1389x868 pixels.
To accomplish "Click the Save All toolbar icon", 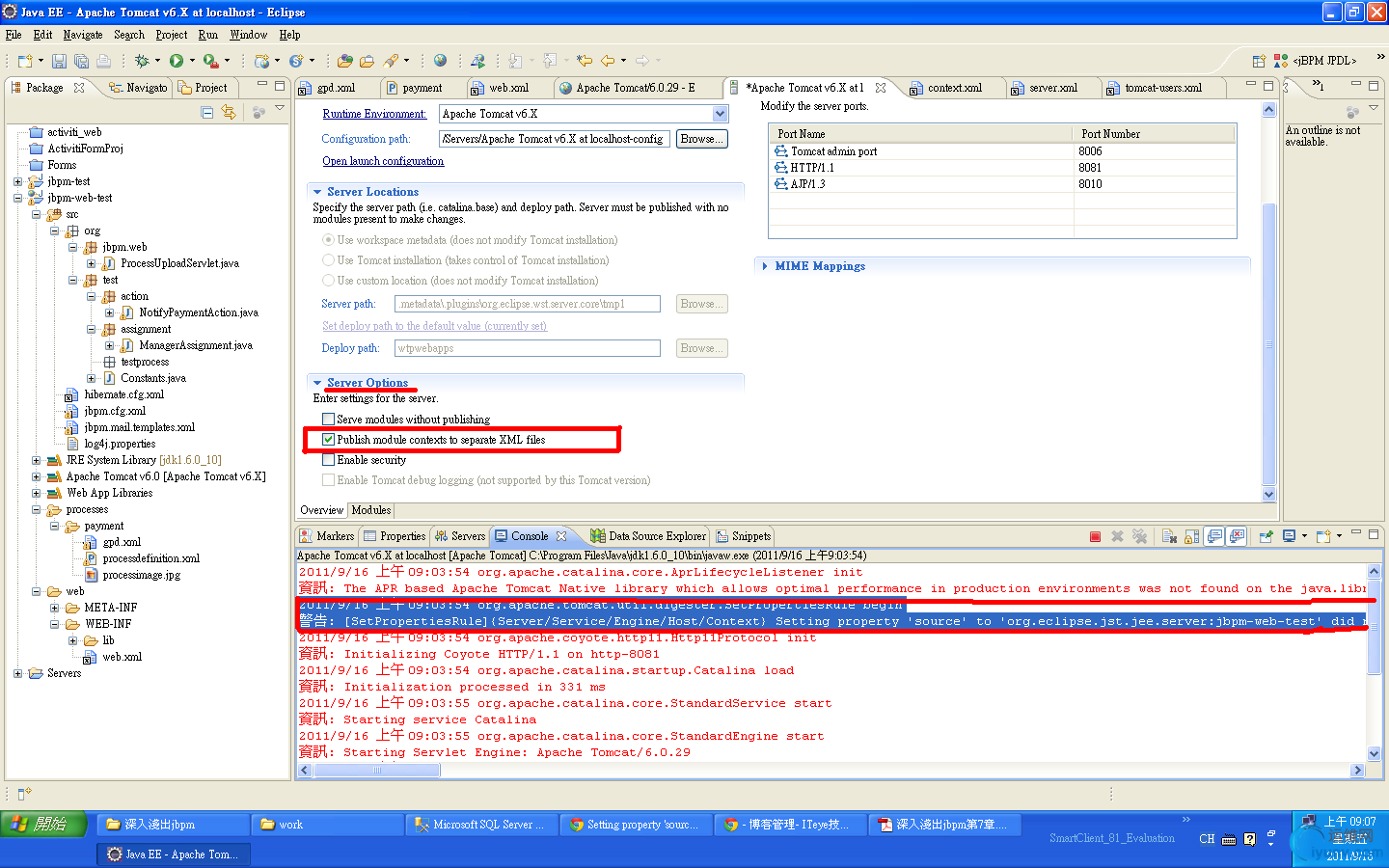I will [x=81, y=61].
